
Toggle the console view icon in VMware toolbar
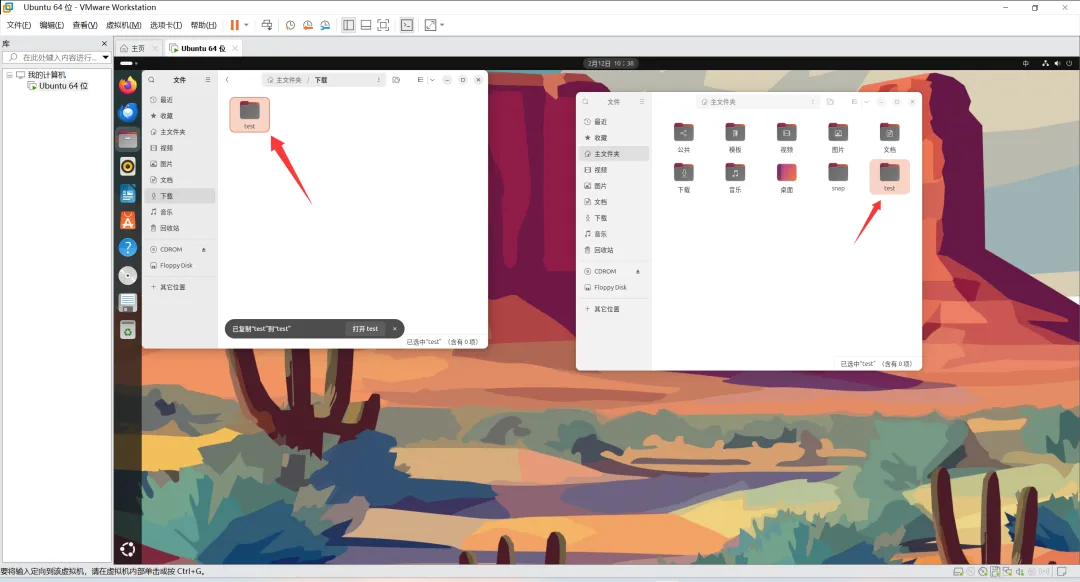(407, 25)
